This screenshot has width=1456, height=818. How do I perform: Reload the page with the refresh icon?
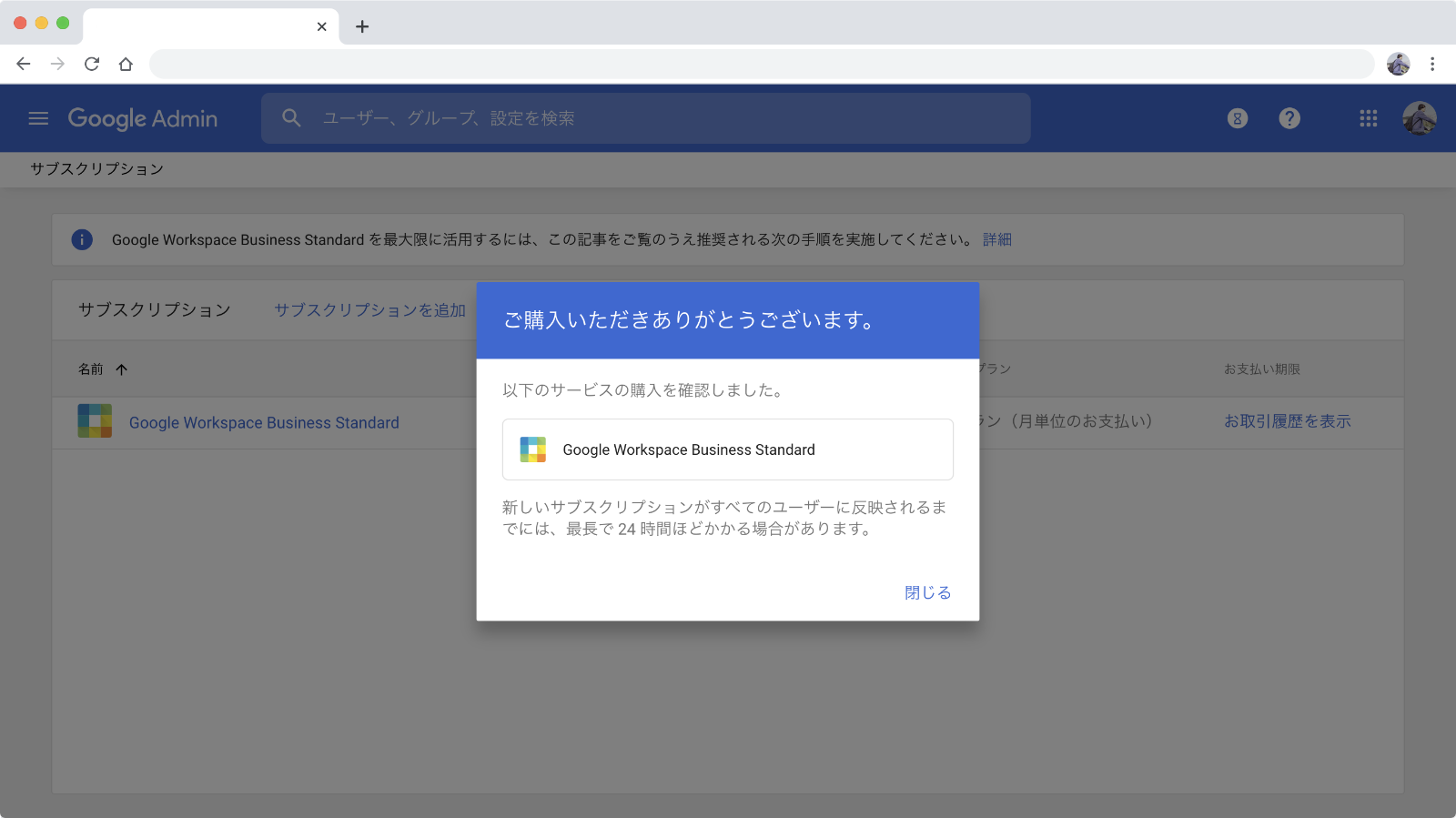click(92, 64)
